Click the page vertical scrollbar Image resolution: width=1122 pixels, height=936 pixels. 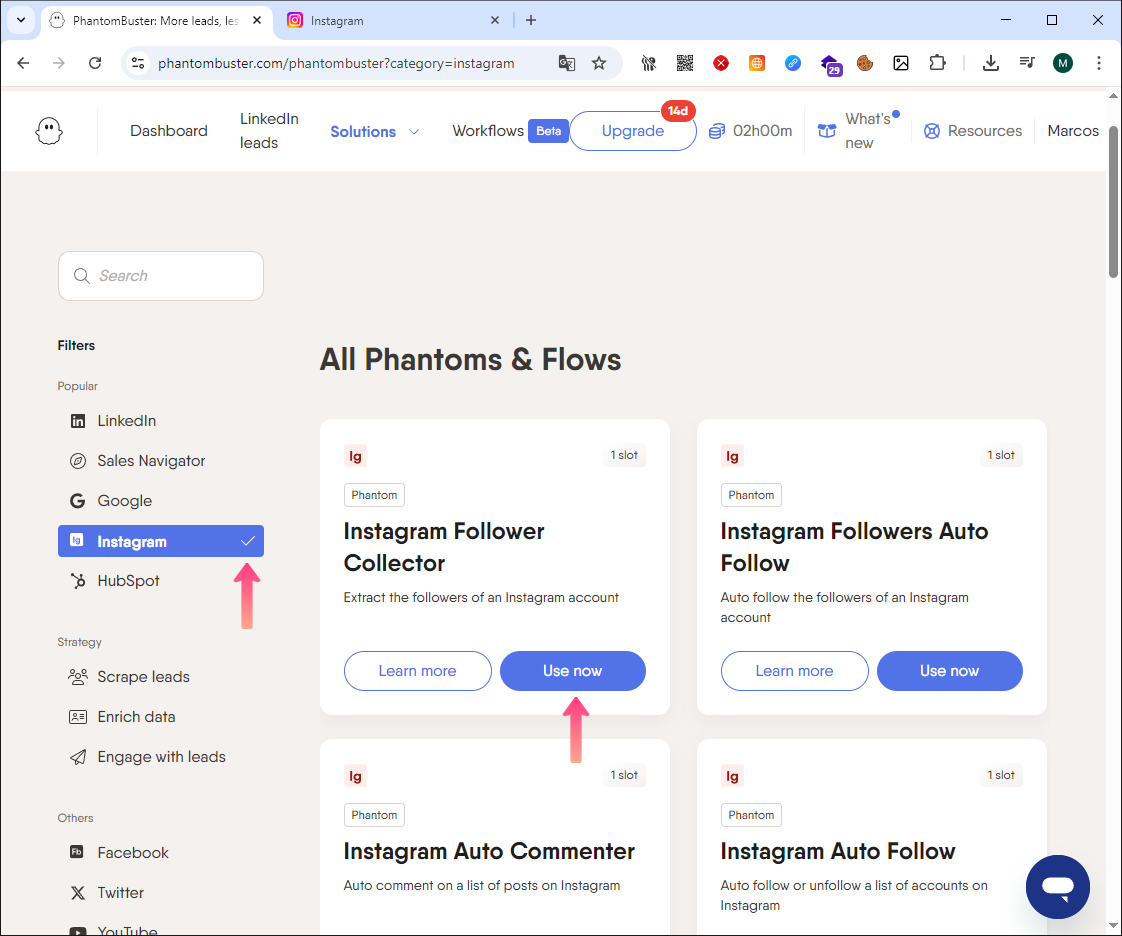(1113, 202)
